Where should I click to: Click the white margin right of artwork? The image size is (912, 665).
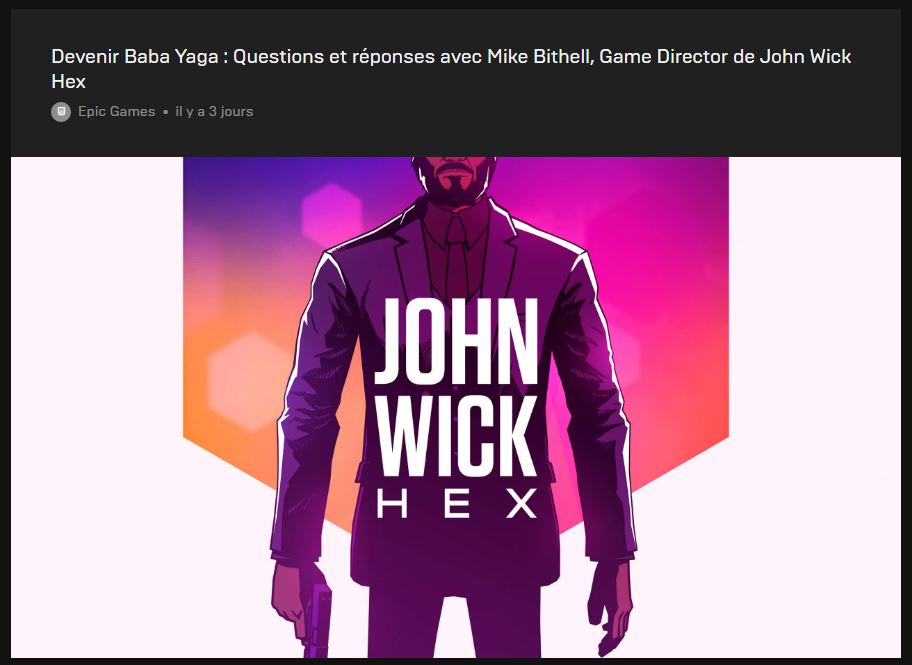click(814, 407)
